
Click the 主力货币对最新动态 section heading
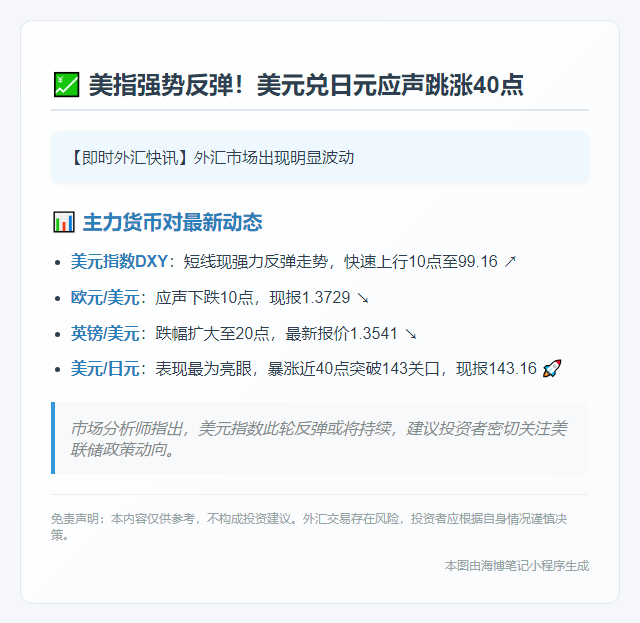[172, 222]
